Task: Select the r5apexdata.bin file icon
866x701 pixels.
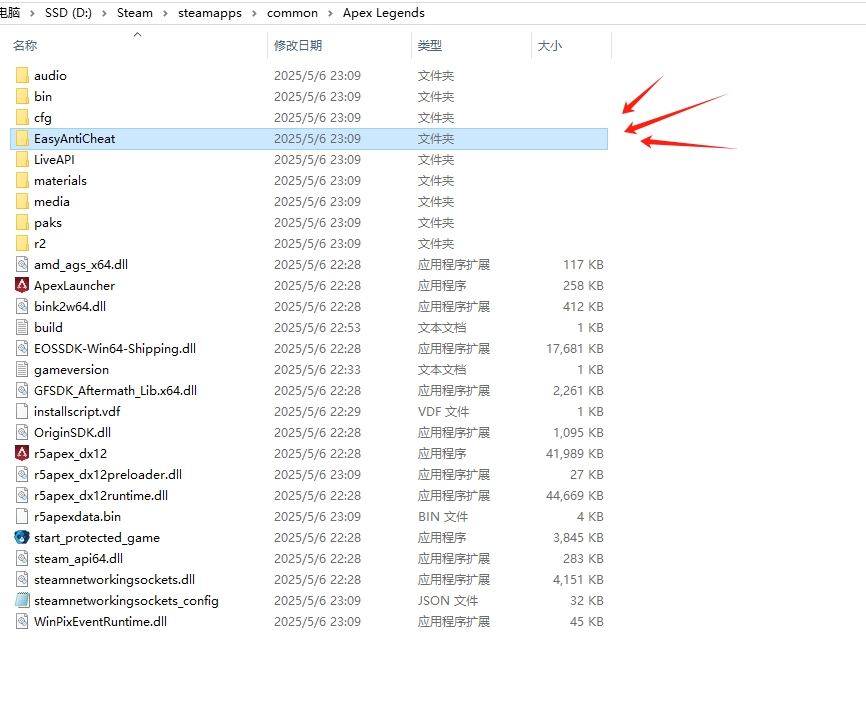Action: pos(22,516)
